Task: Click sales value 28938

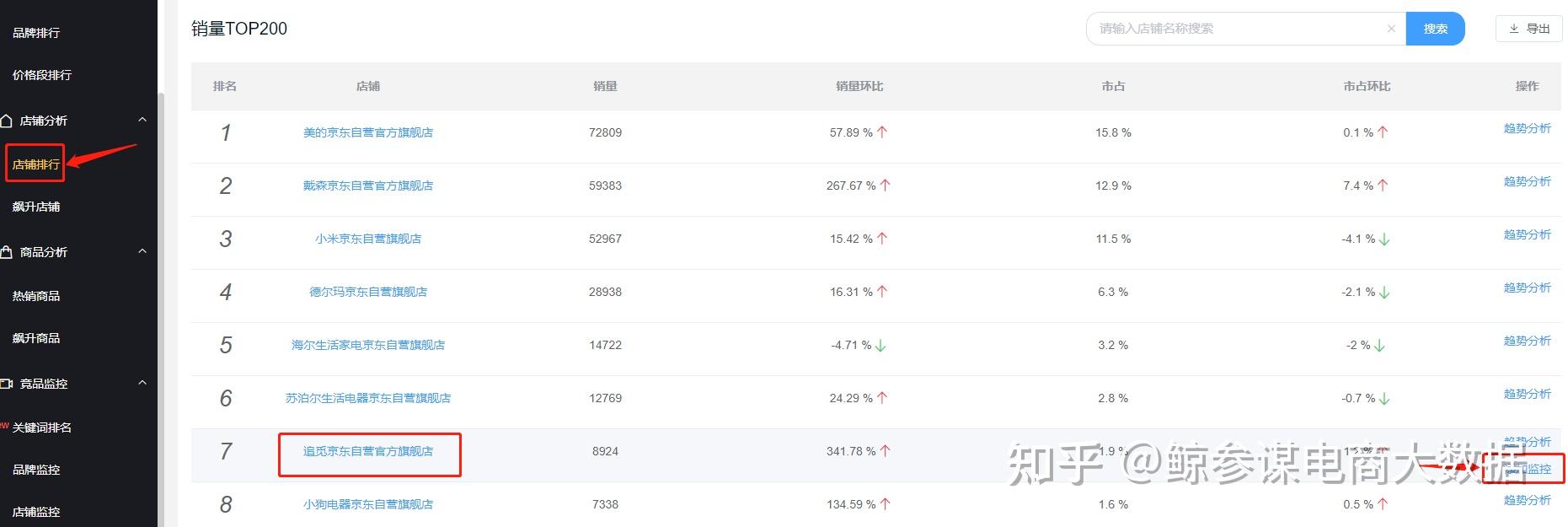Action: pyautogui.click(x=605, y=292)
